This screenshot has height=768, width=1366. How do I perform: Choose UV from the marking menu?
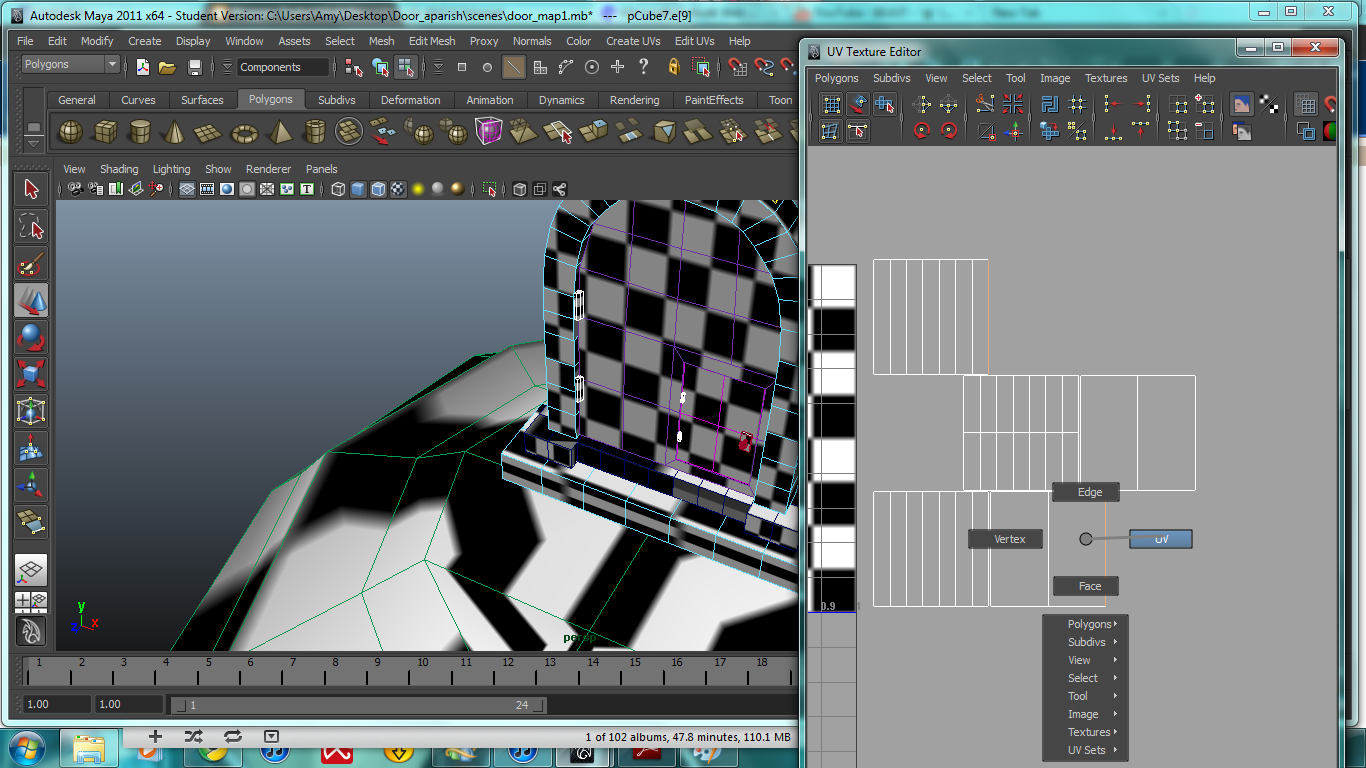point(1160,539)
